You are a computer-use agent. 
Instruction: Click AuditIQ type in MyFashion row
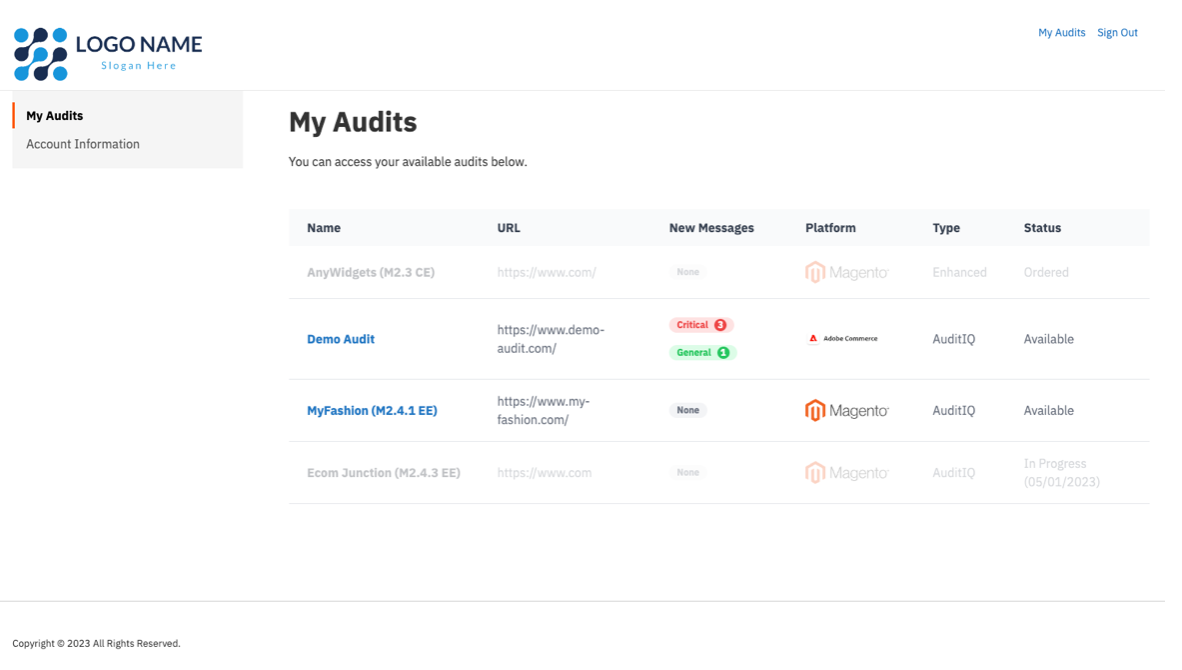coord(954,411)
